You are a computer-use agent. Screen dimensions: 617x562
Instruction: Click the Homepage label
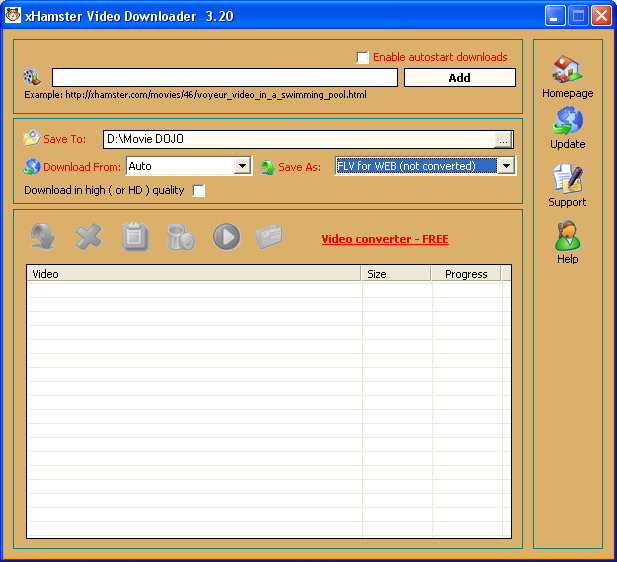coord(567,93)
